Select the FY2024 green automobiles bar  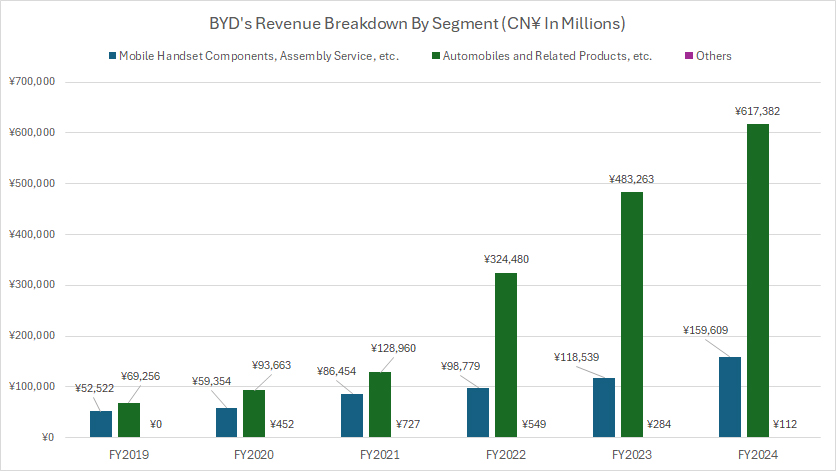[x=758, y=281]
